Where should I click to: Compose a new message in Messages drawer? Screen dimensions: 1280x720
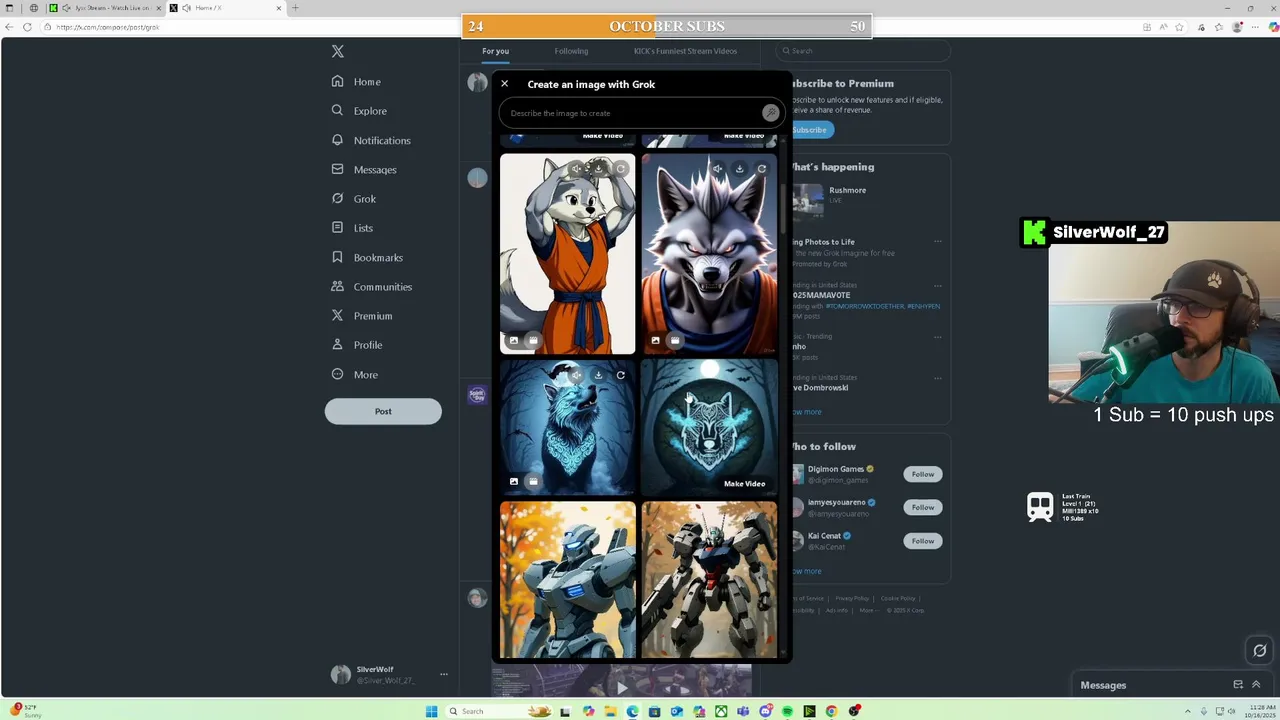pos(1238,685)
